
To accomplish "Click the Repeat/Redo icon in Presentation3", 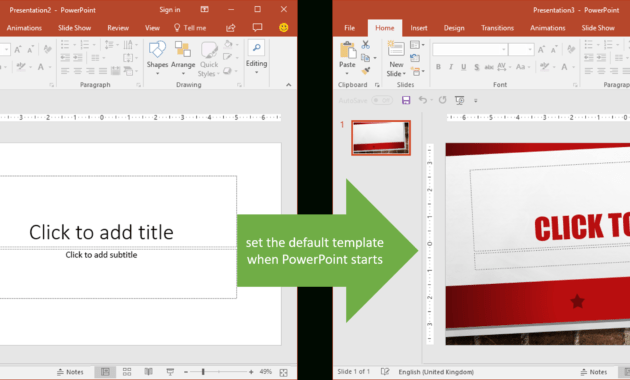I will coord(442,100).
